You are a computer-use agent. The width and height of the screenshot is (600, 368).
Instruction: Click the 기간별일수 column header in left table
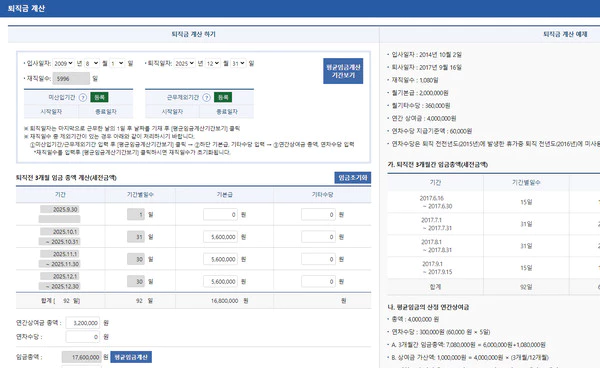pyautogui.click(x=140, y=195)
